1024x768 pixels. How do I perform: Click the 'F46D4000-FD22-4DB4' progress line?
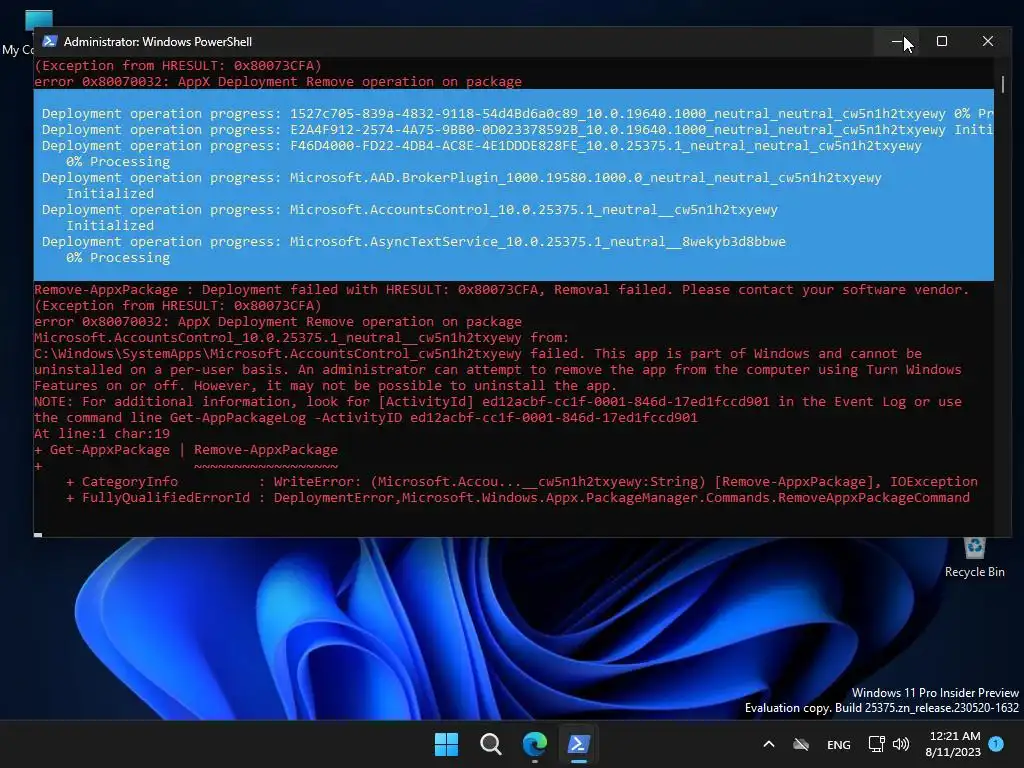tap(482, 146)
